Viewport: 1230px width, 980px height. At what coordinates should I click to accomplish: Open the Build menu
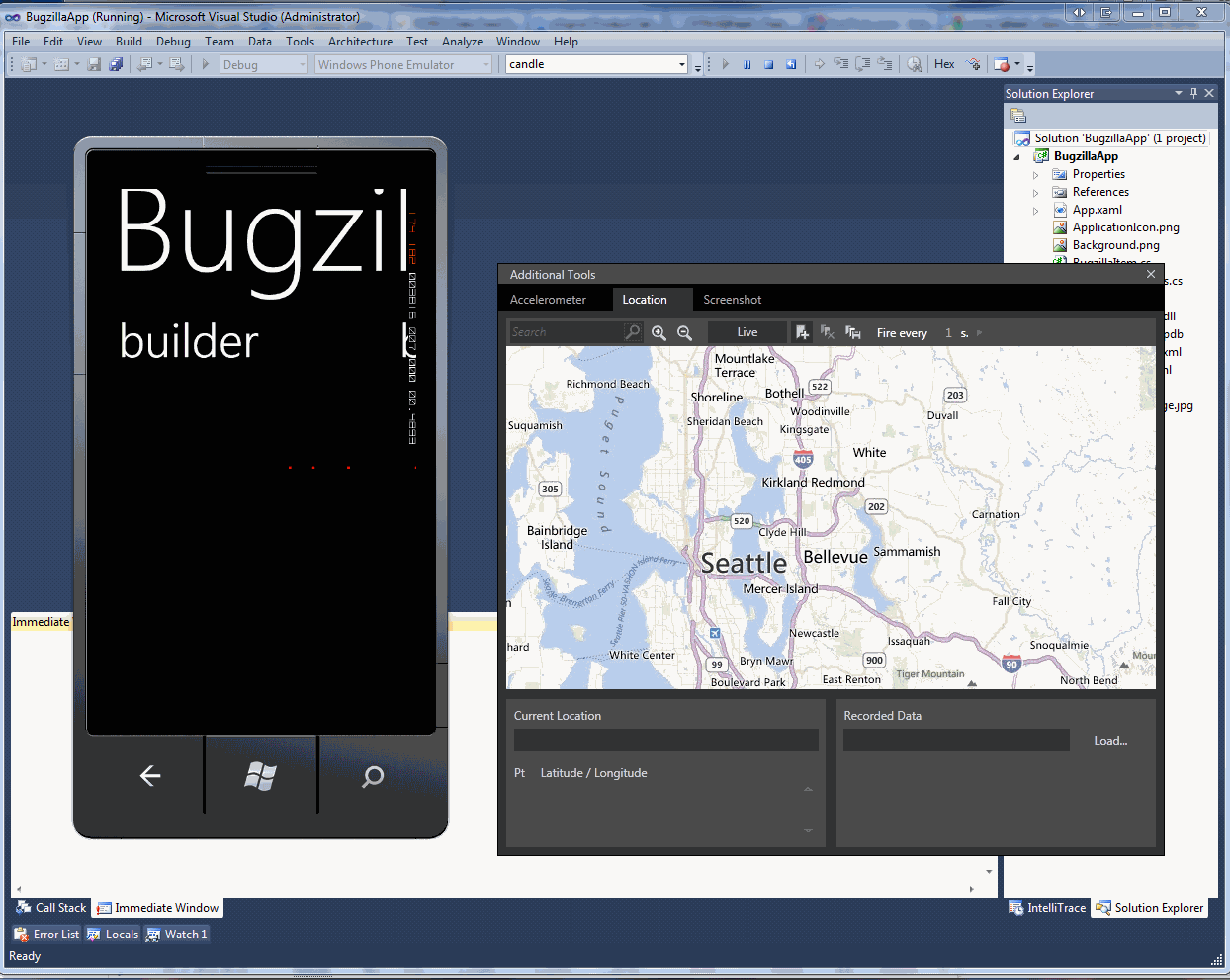click(129, 42)
